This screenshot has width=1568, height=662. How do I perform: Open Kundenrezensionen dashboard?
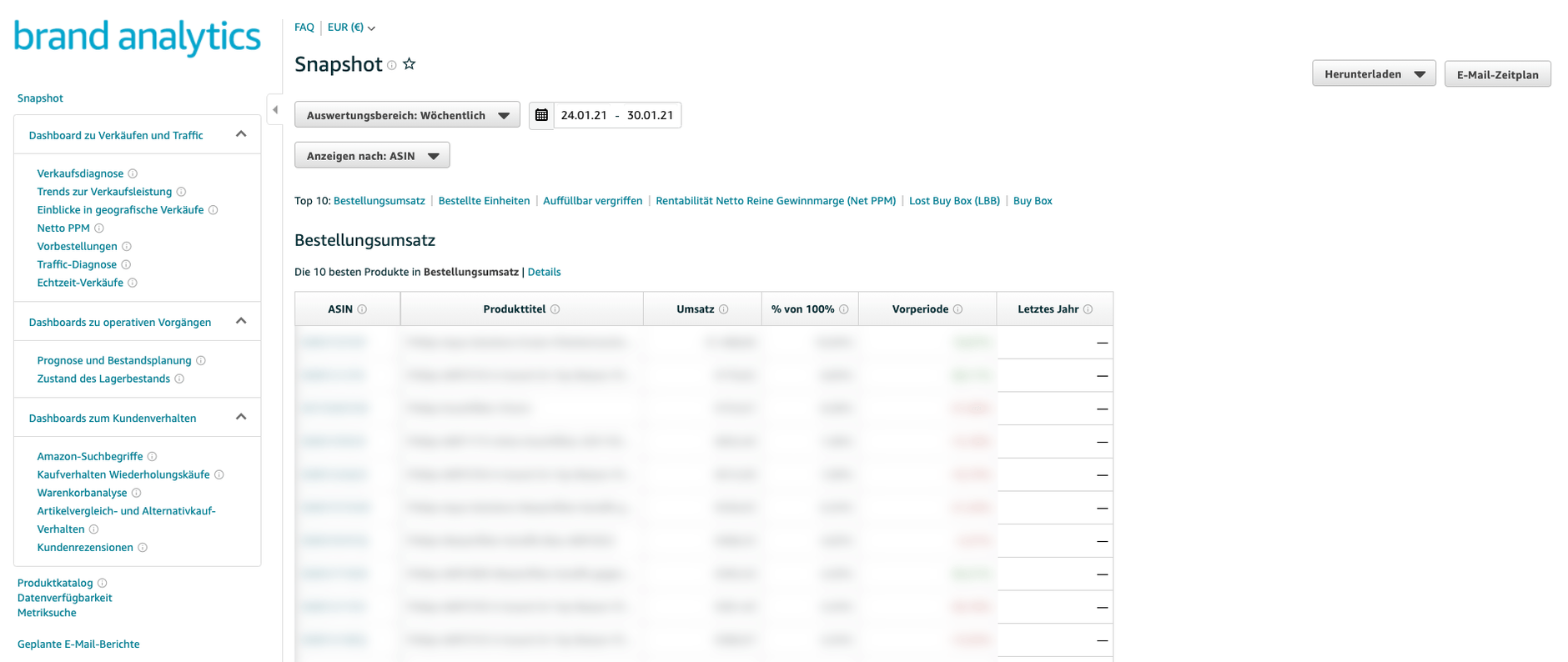[85, 548]
